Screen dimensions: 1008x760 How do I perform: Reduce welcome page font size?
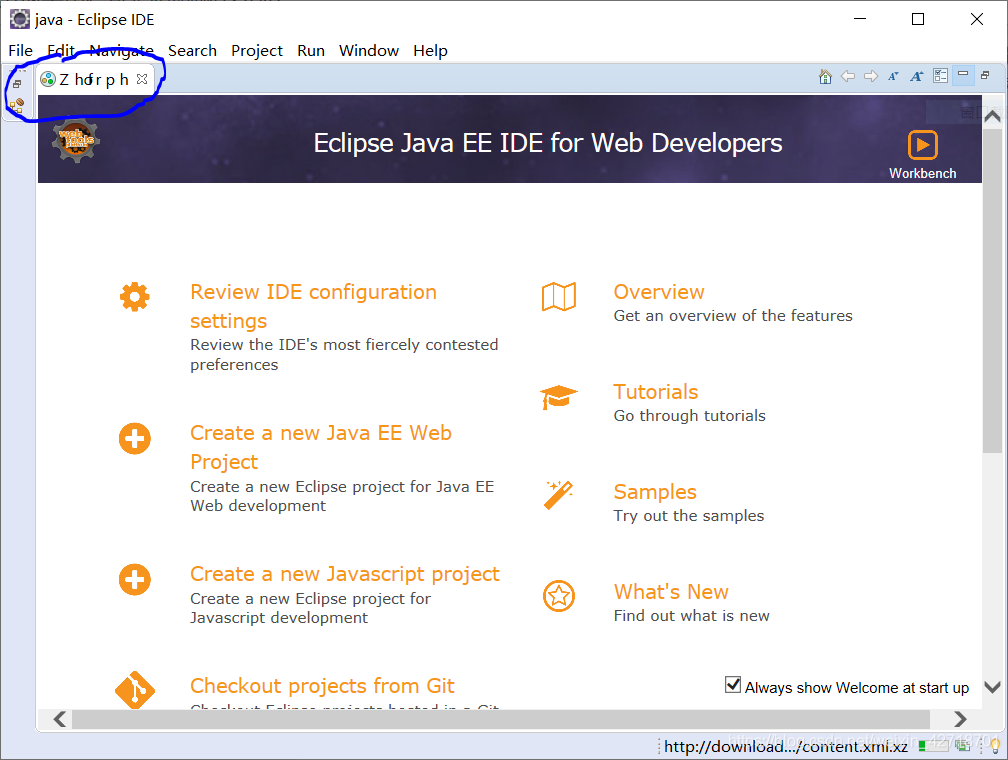(x=893, y=77)
